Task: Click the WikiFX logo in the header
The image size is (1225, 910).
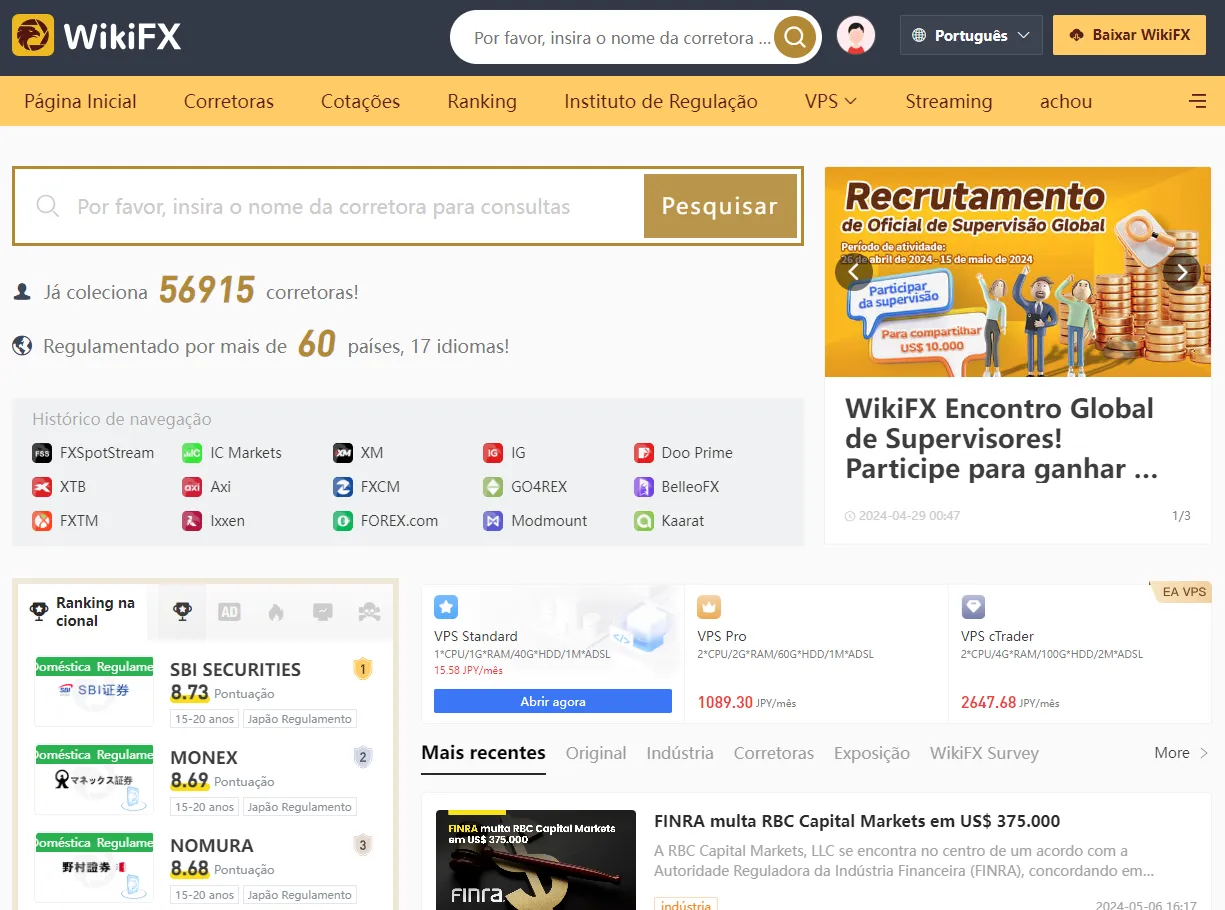Action: [x=97, y=36]
